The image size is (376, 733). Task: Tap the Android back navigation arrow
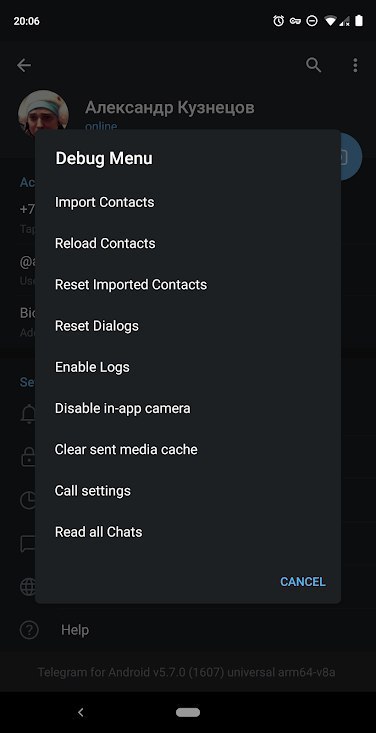point(80,712)
